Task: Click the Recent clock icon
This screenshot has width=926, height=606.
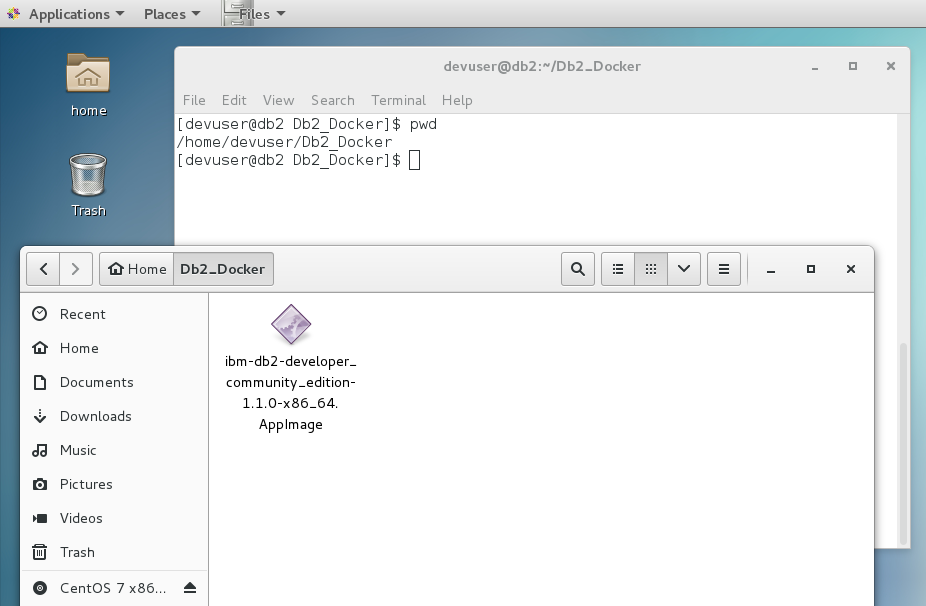Action: pos(40,314)
